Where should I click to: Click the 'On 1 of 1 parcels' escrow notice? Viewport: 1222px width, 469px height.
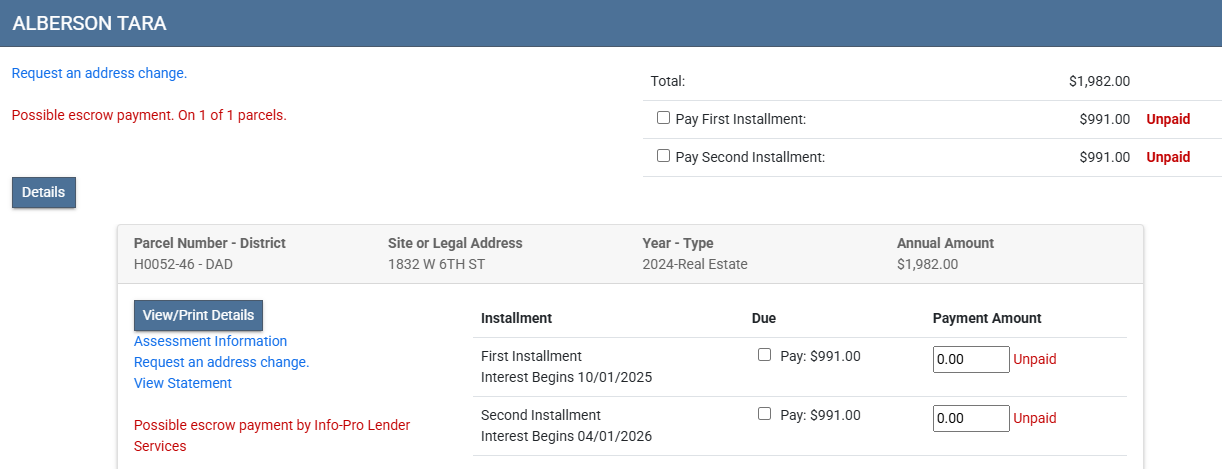pyautogui.click(x=149, y=115)
